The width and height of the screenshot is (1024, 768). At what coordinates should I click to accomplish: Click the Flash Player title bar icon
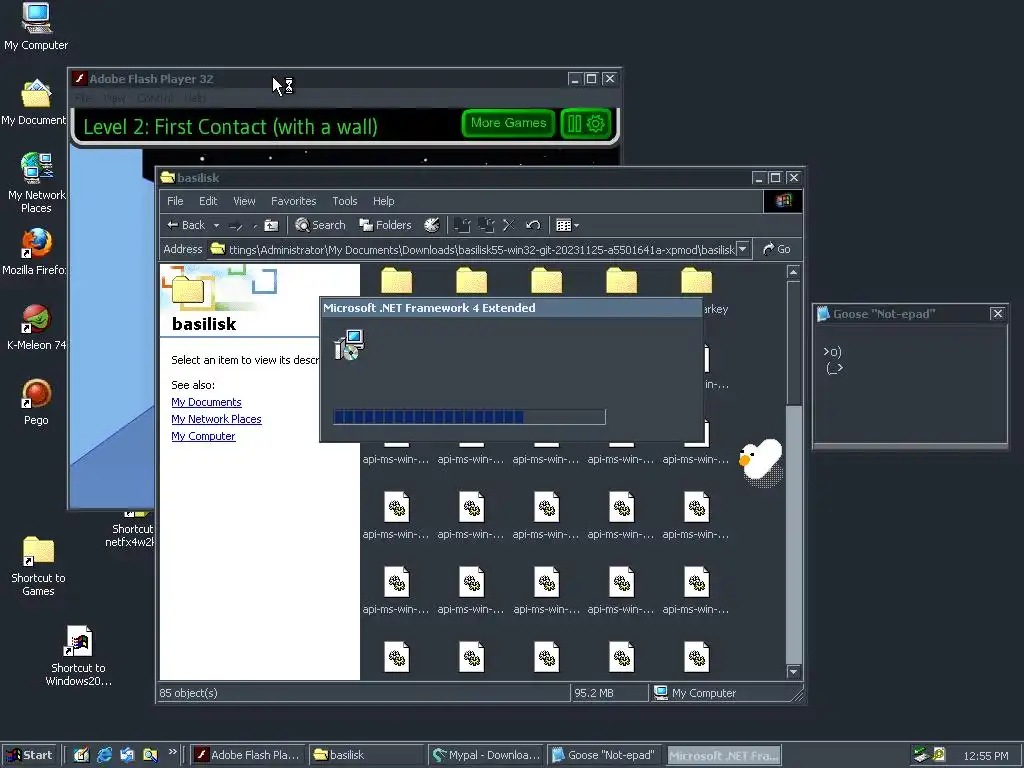point(80,78)
